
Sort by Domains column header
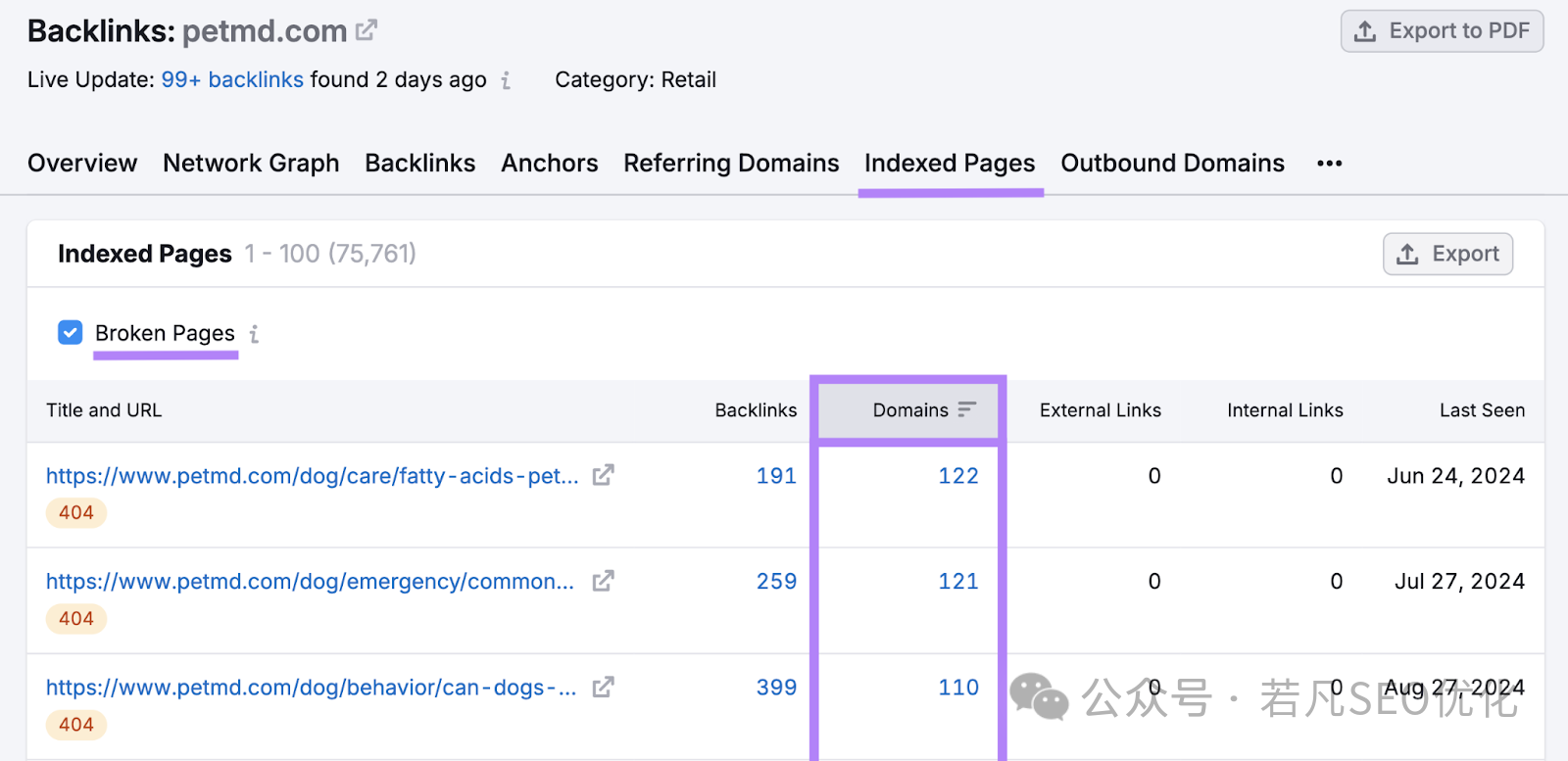click(x=910, y=410)
